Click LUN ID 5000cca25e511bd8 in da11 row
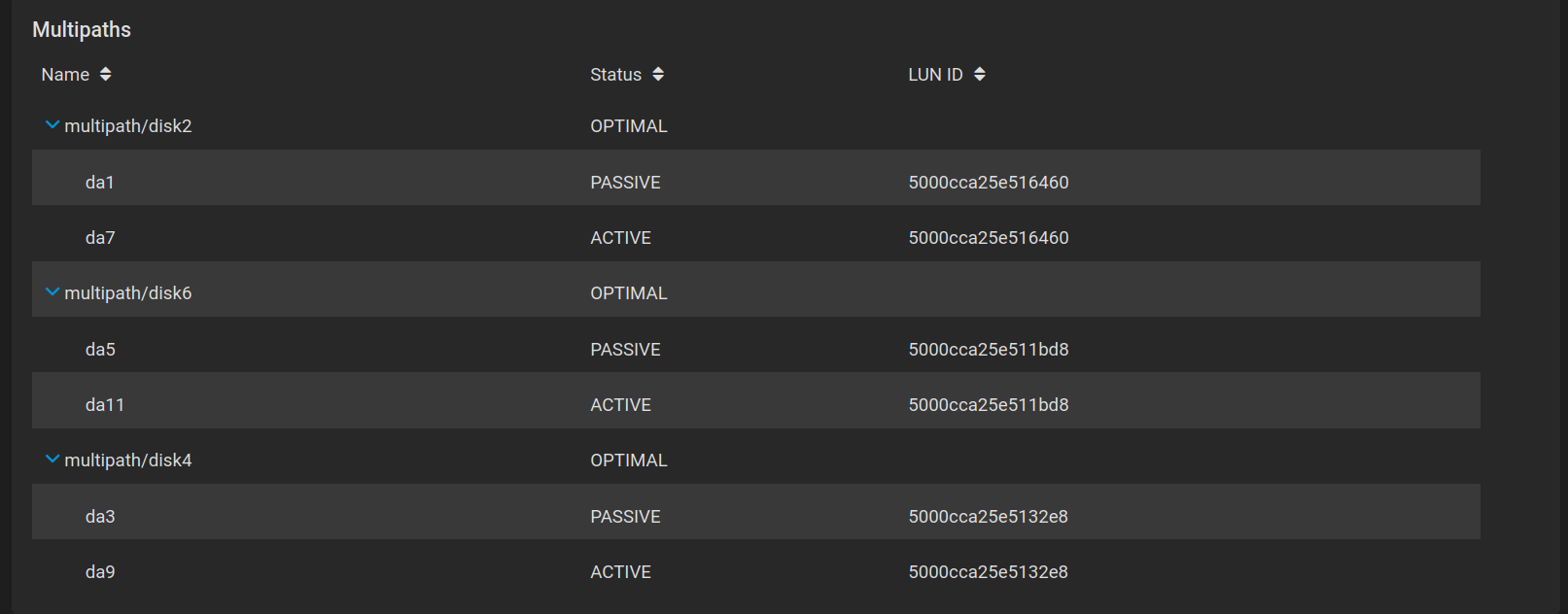1568x614 pixels. (x=989, y=405)
